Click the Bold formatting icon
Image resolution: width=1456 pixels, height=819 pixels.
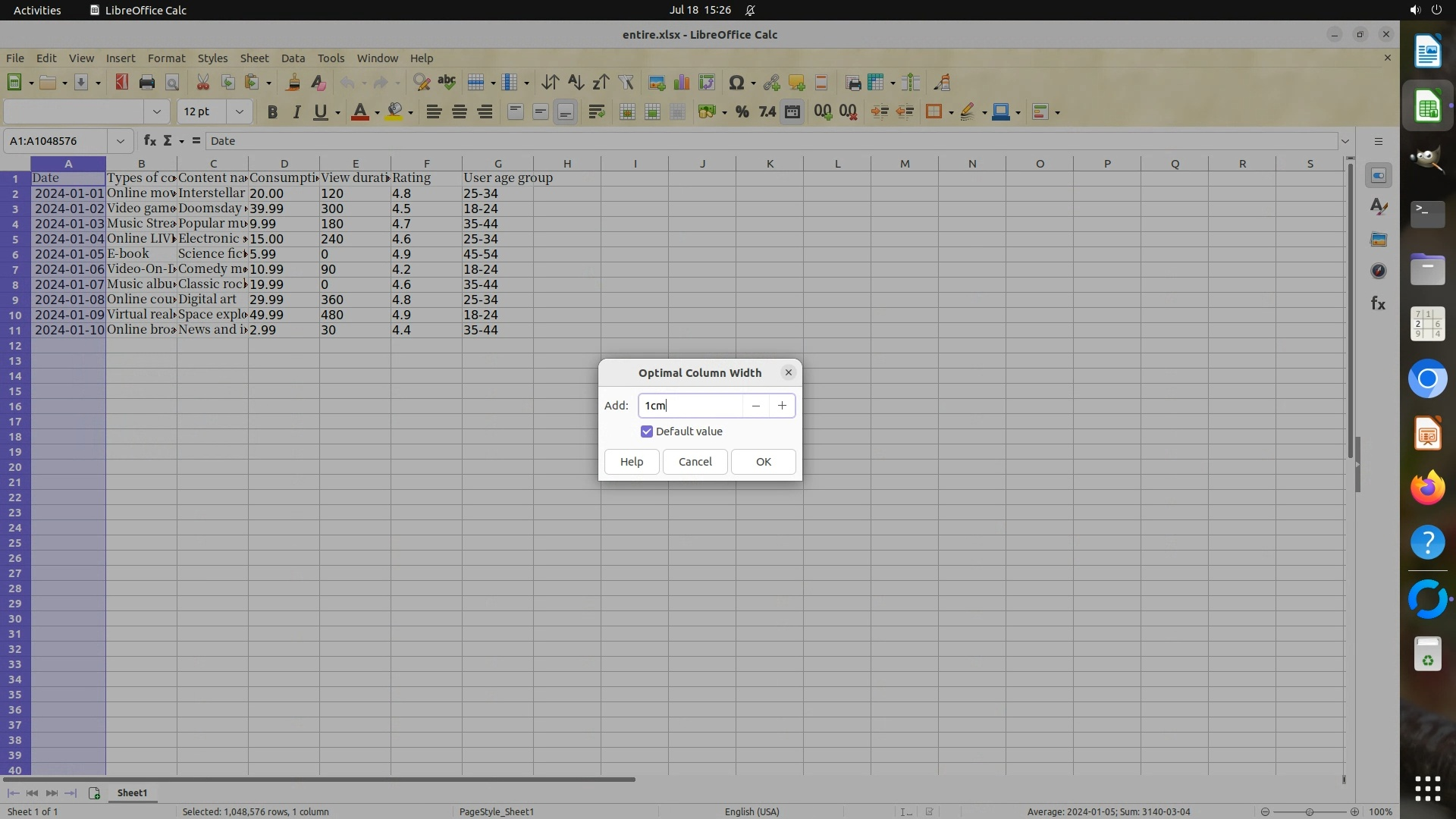[x=272, y=112]
